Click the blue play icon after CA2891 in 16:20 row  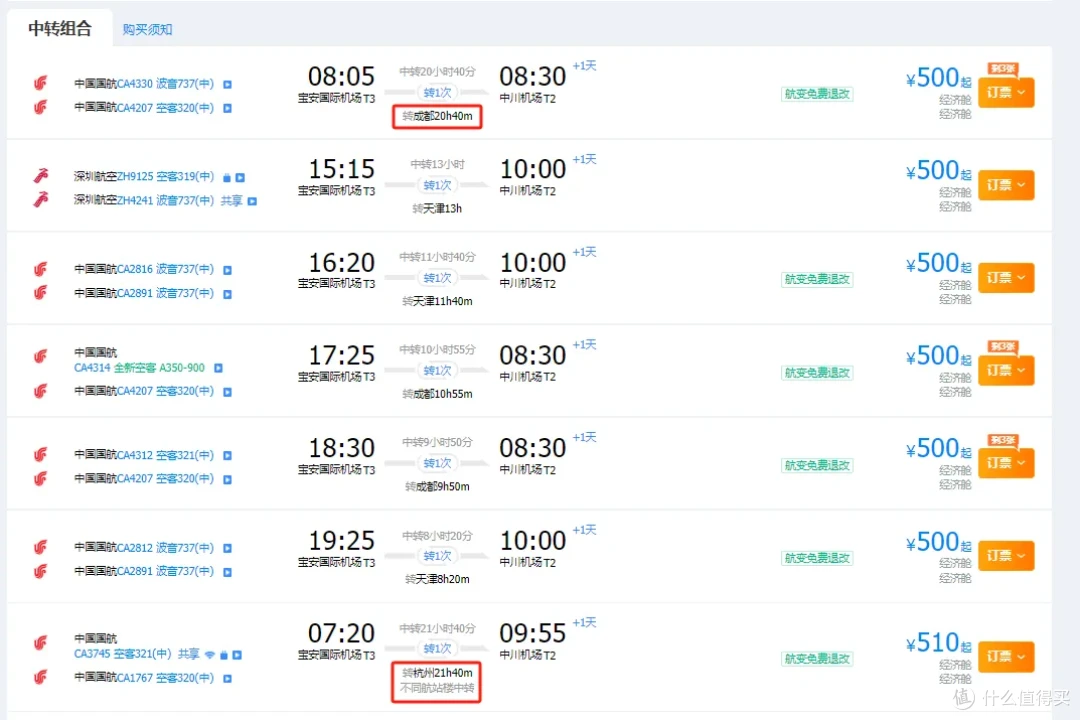(227, 294)
